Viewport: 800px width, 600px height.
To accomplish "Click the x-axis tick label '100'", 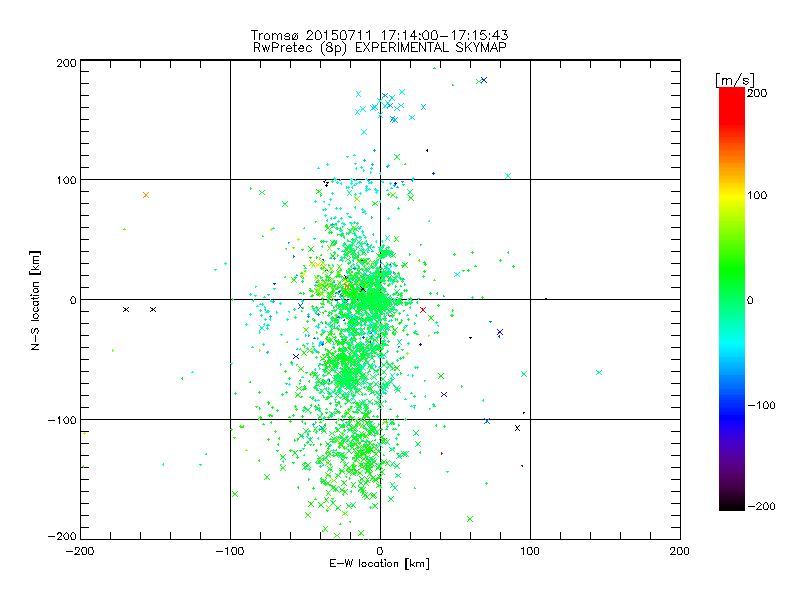I will 530,551.
